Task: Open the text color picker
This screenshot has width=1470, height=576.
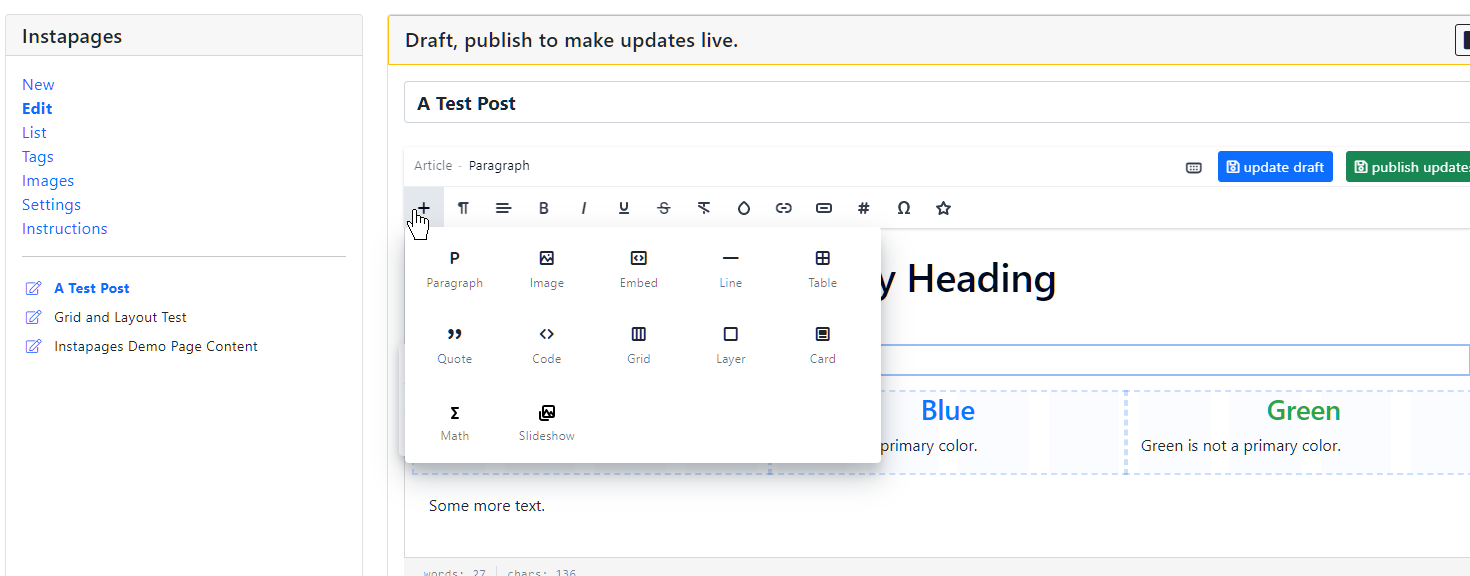Action: tap(743, 208)
